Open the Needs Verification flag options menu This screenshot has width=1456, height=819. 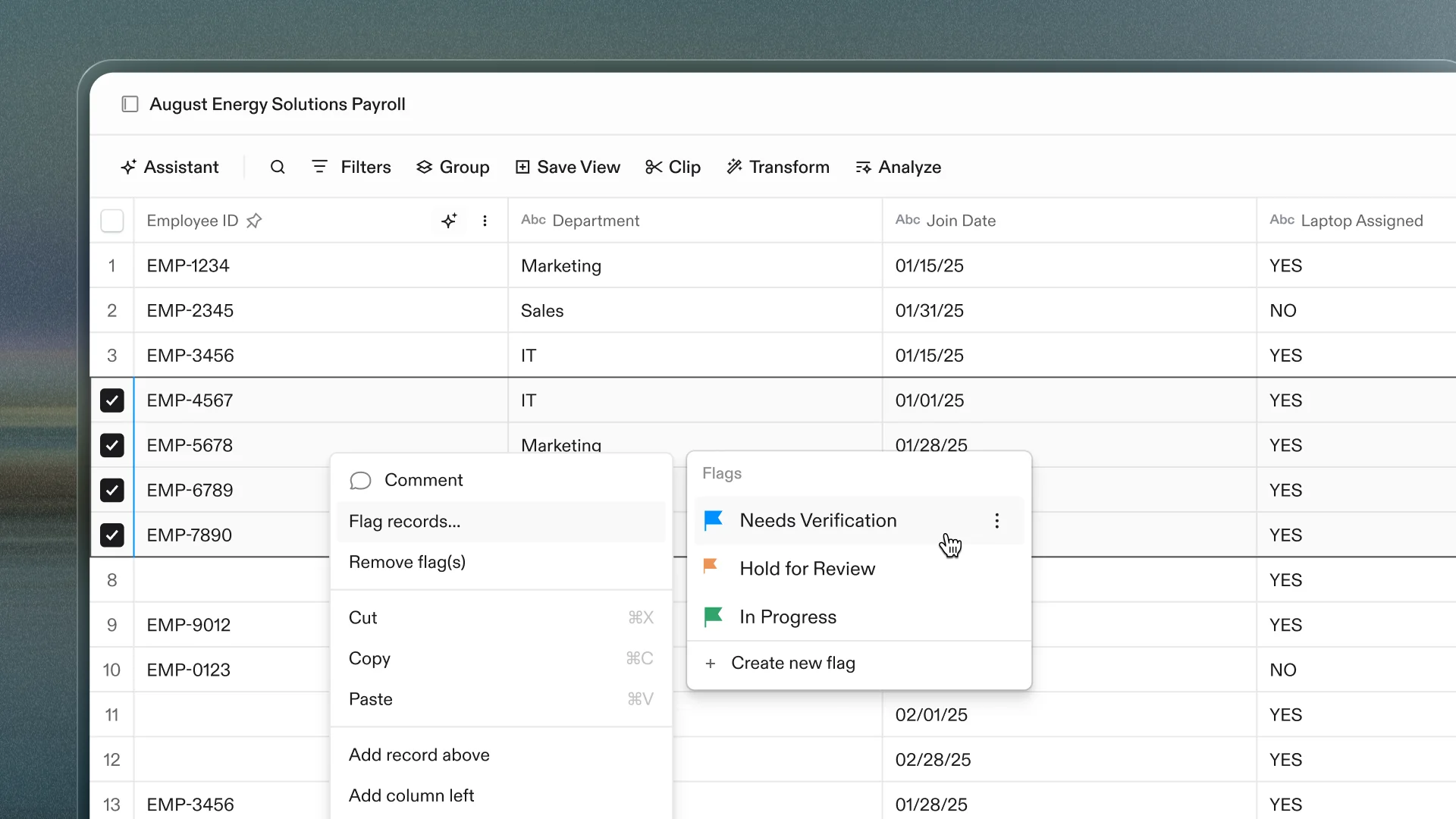(x=996, y=520)
